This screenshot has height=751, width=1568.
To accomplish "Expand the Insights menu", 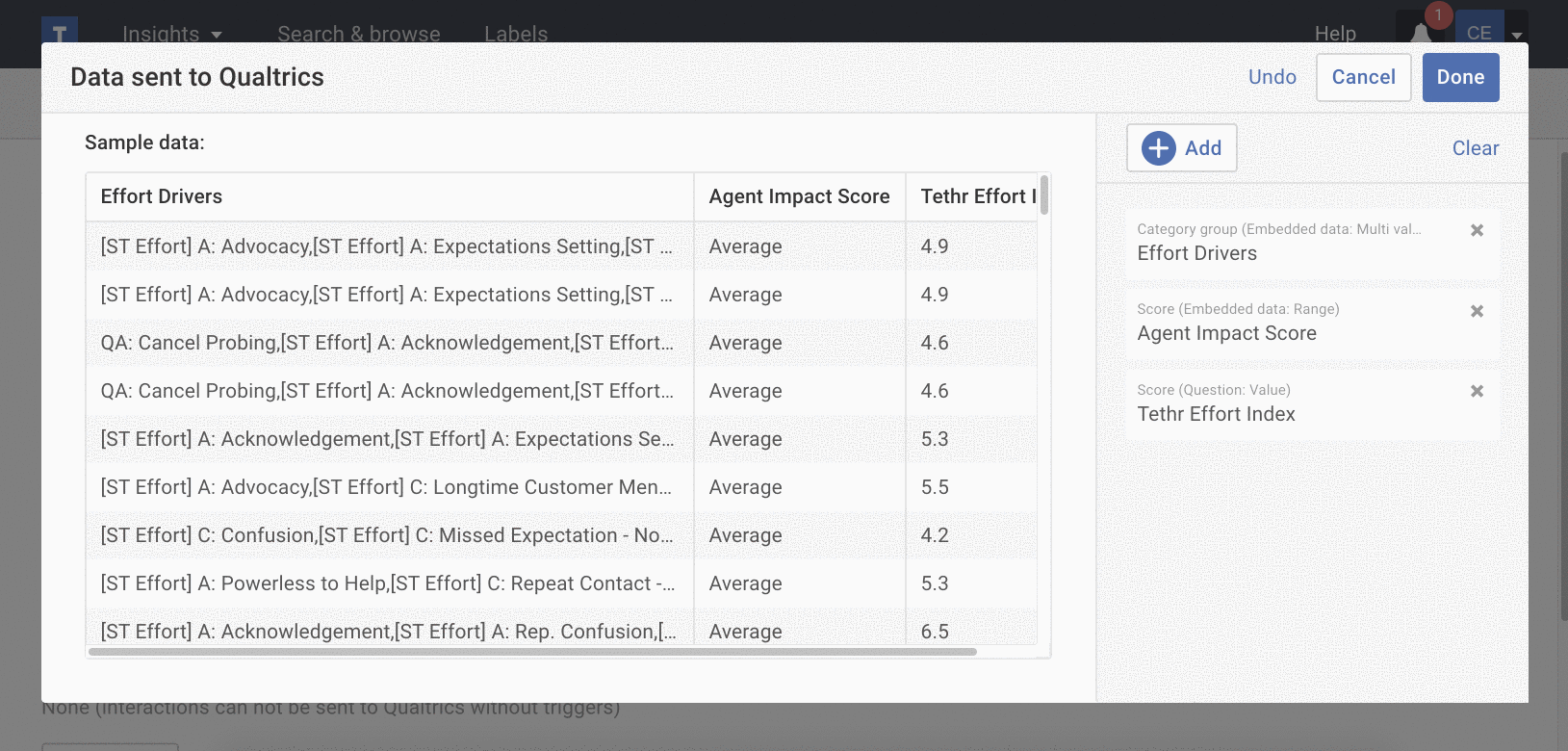I will coord(171,34).
